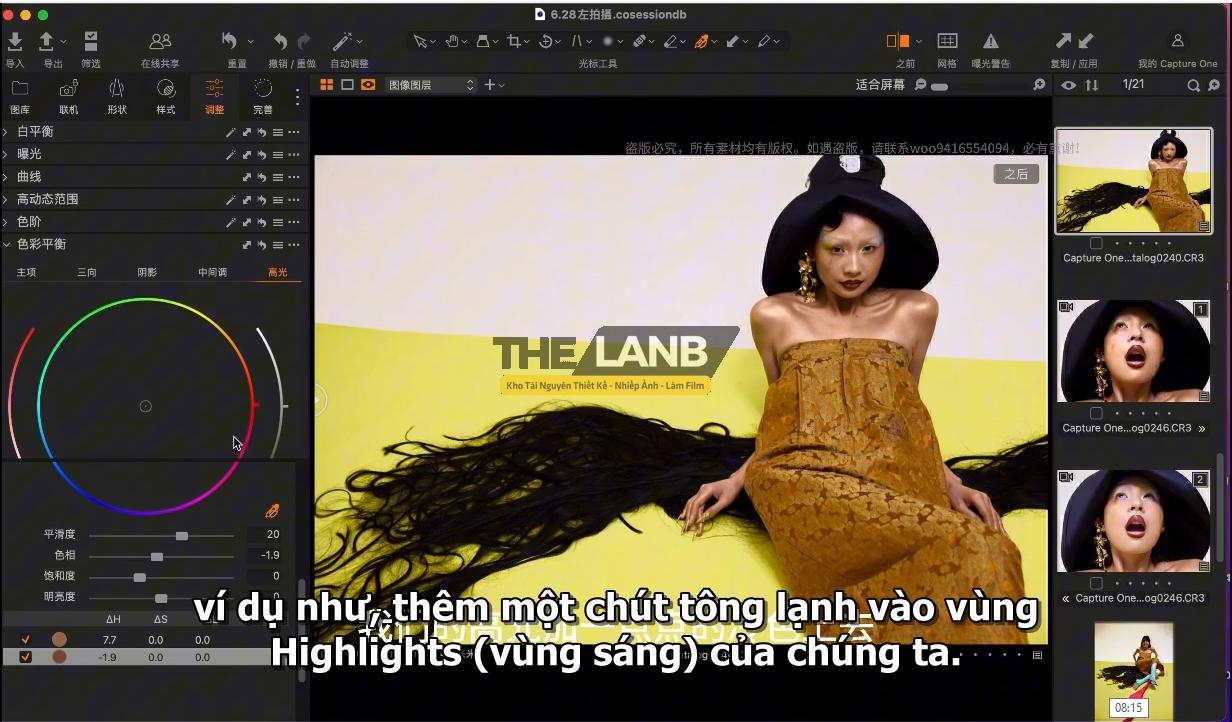This screenshot has width=1232, height=722.
Task: Click the Export icon in toolbar
Action: pyautogui.click(x=47, y=41)
